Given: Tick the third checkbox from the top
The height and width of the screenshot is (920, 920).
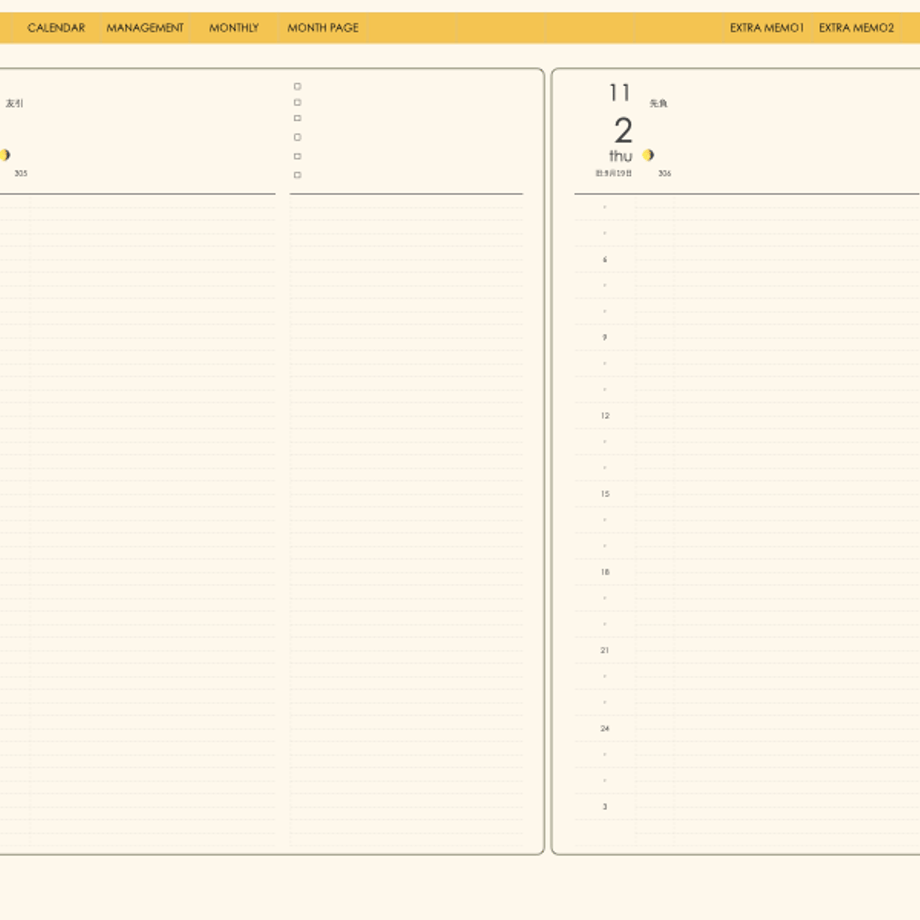Looking at the screenshot, I should 297,118.
